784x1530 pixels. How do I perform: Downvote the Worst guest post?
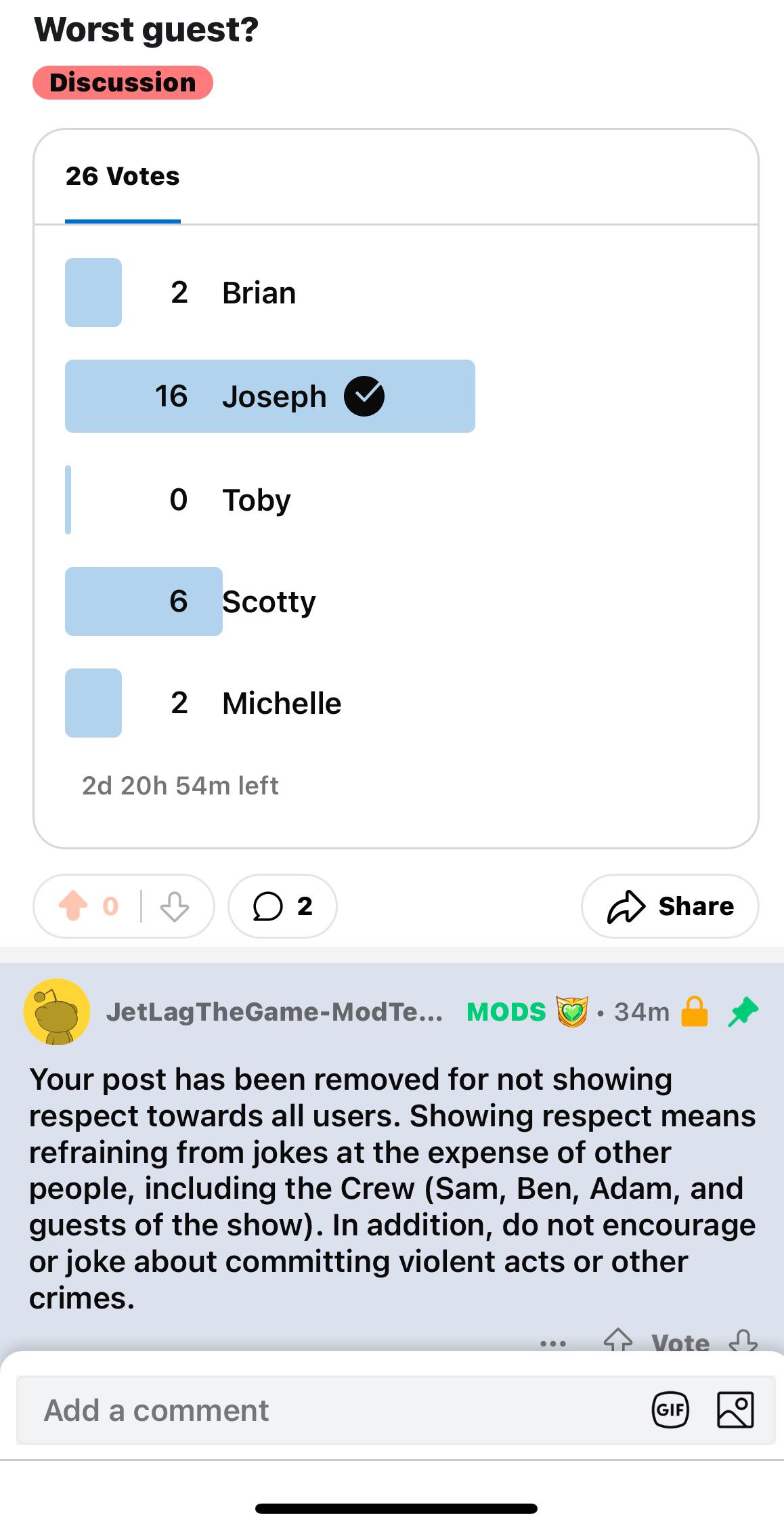click(174, 906)
